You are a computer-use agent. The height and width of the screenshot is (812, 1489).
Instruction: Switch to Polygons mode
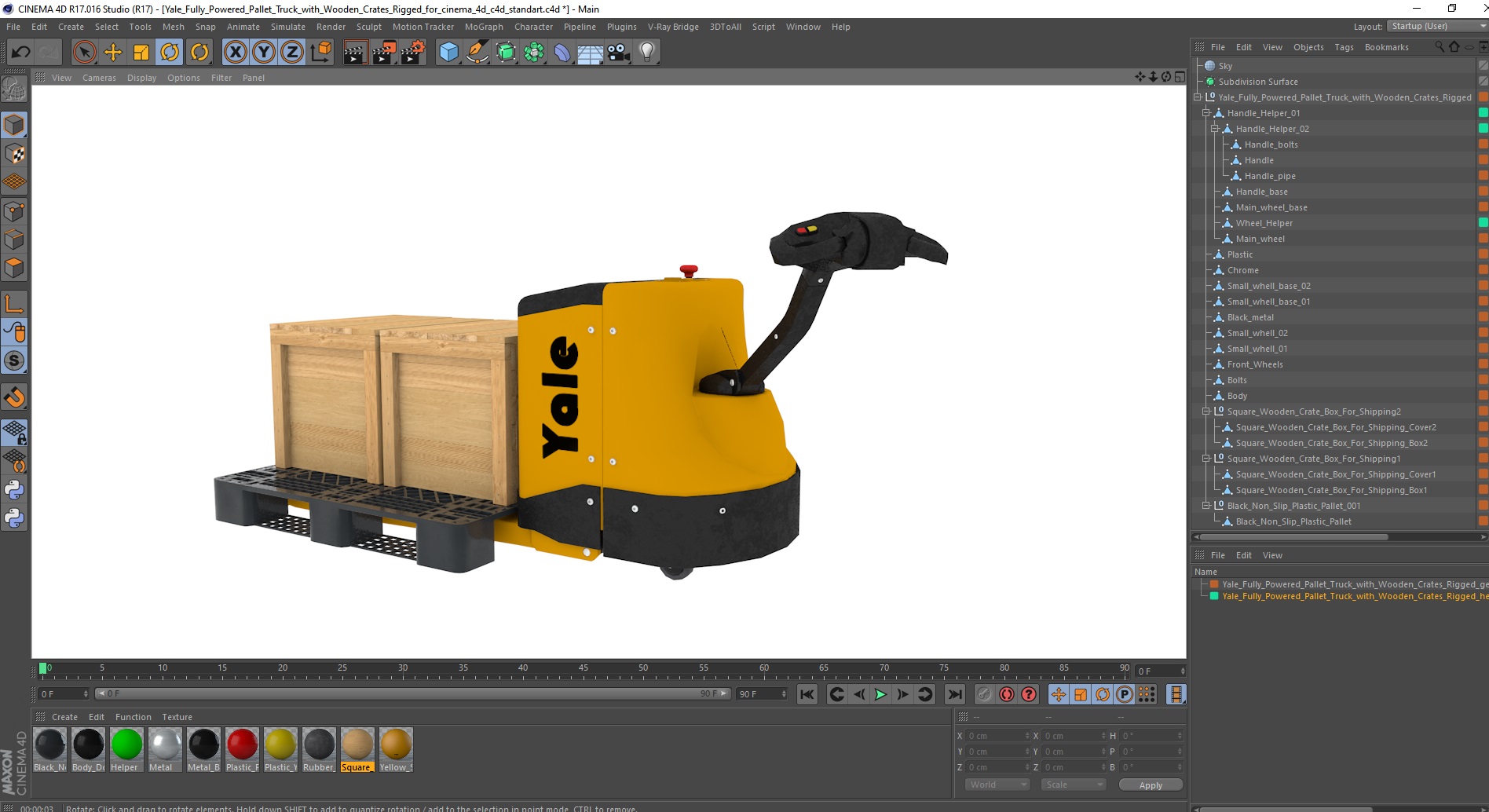click(x=14, y=267)
